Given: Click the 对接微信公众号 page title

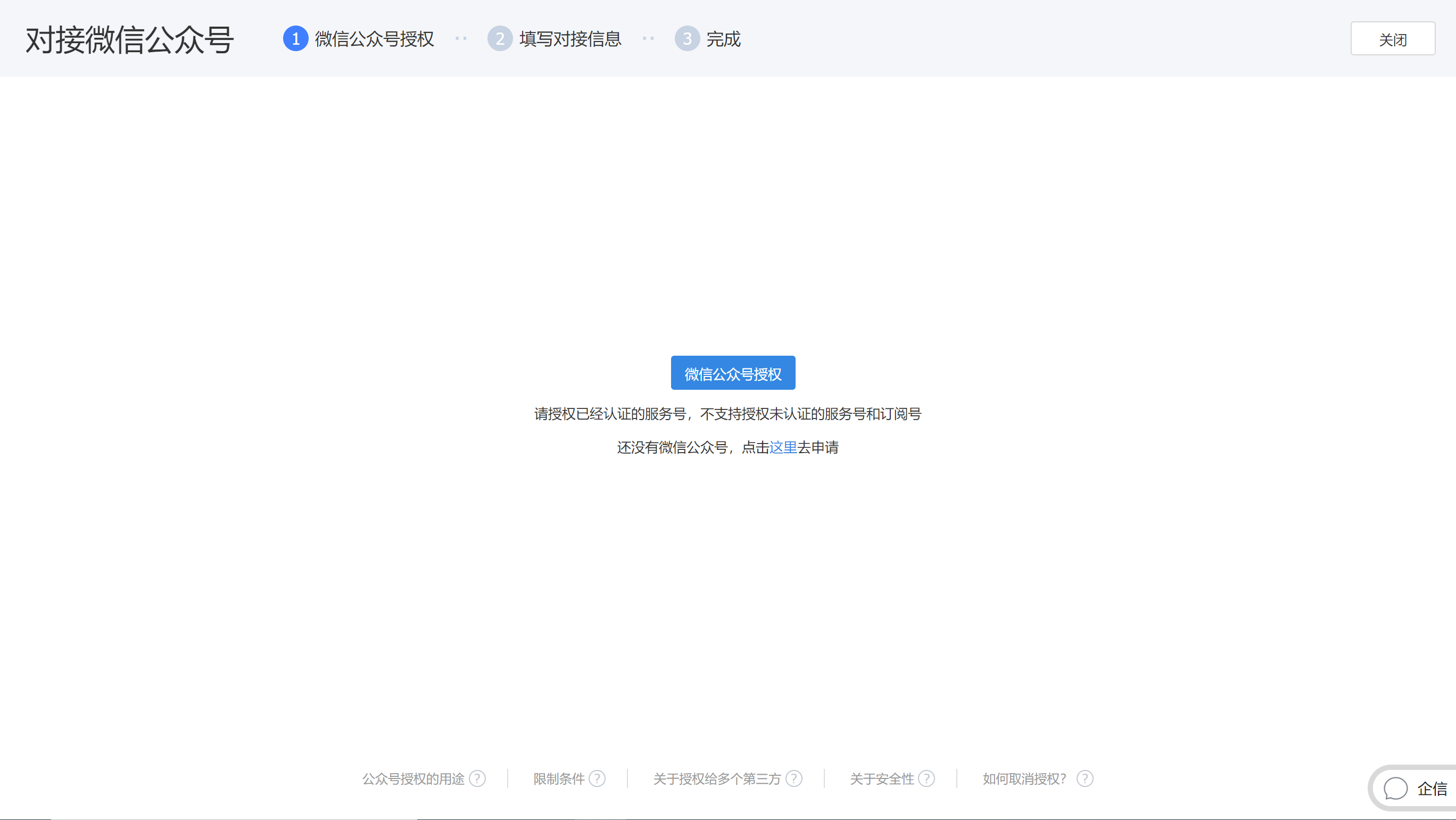Looking at the screenshot, I should tap(129, 39).
